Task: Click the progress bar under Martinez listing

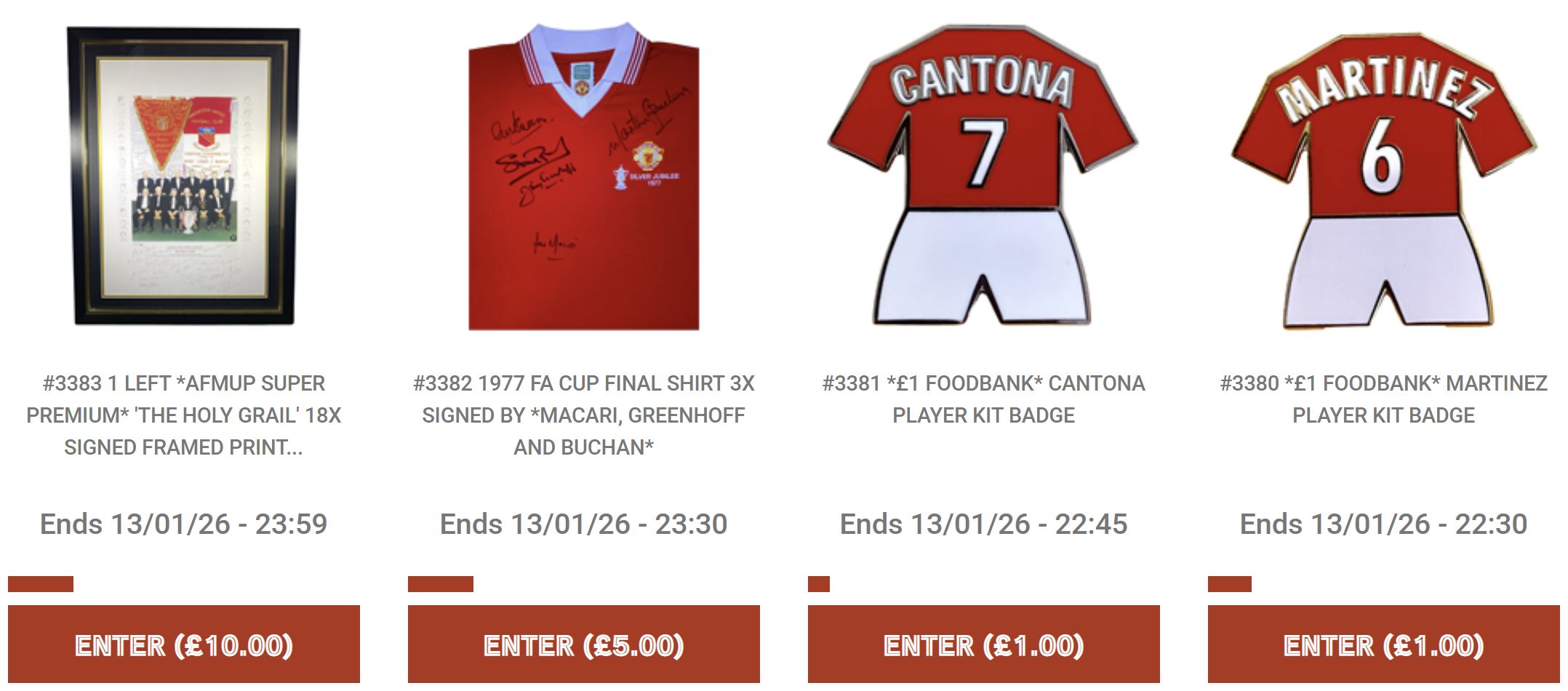Action: click(x=1230, y=584)
